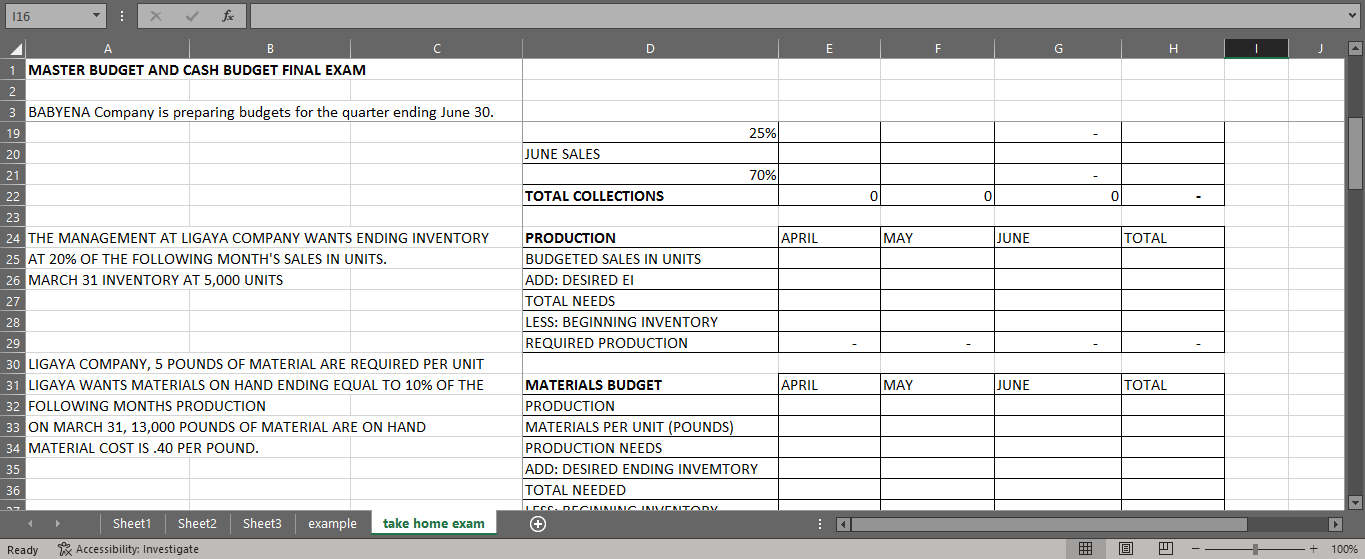This screenshot has width=1365, height=559.
Task: Click inside the formula bar input
Action: [x=795, y=16]
